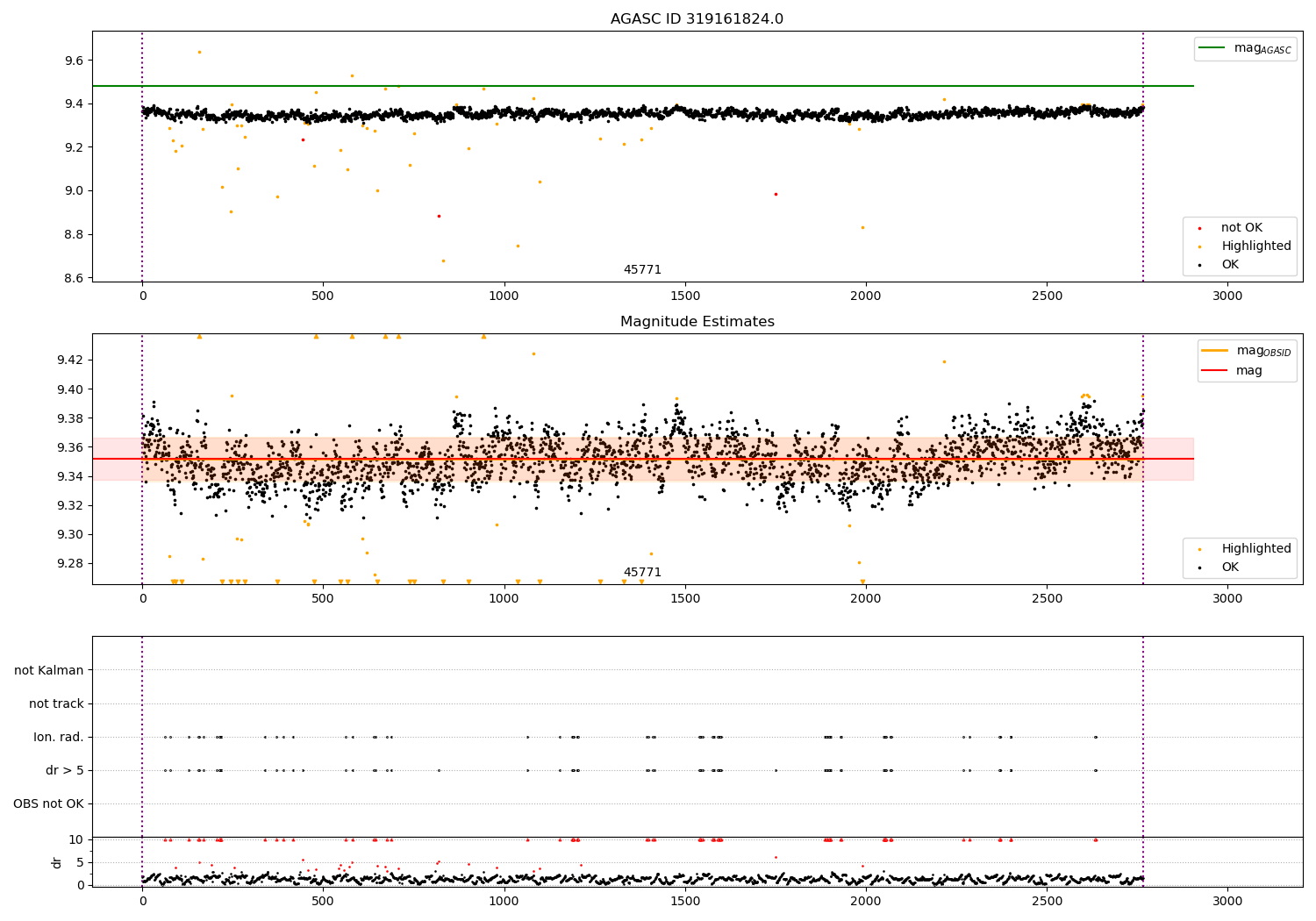Click 'Highlighted' in the top plot legend
1316x921 pixels.
pos(1256,246)
